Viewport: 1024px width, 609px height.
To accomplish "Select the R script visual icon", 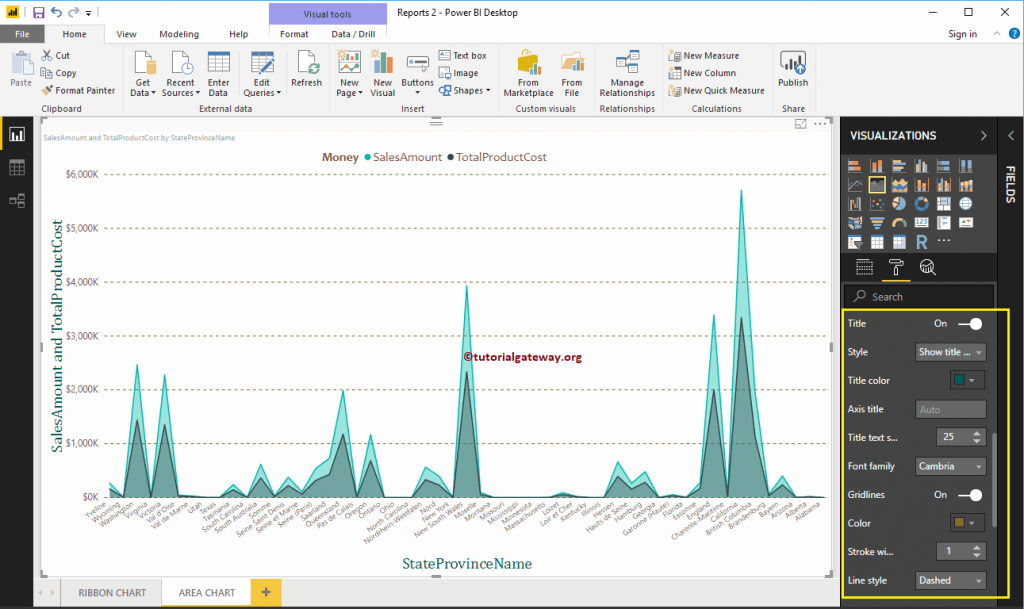I will point(923,239).
